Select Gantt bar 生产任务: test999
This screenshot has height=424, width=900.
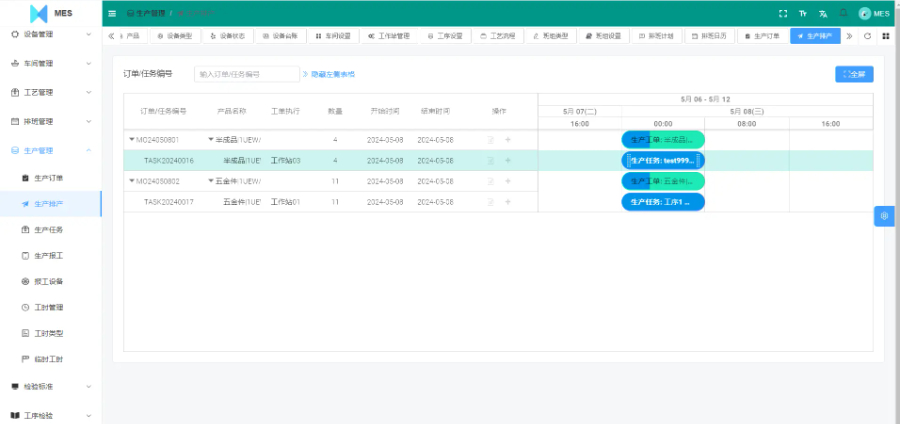click(663, 161)
